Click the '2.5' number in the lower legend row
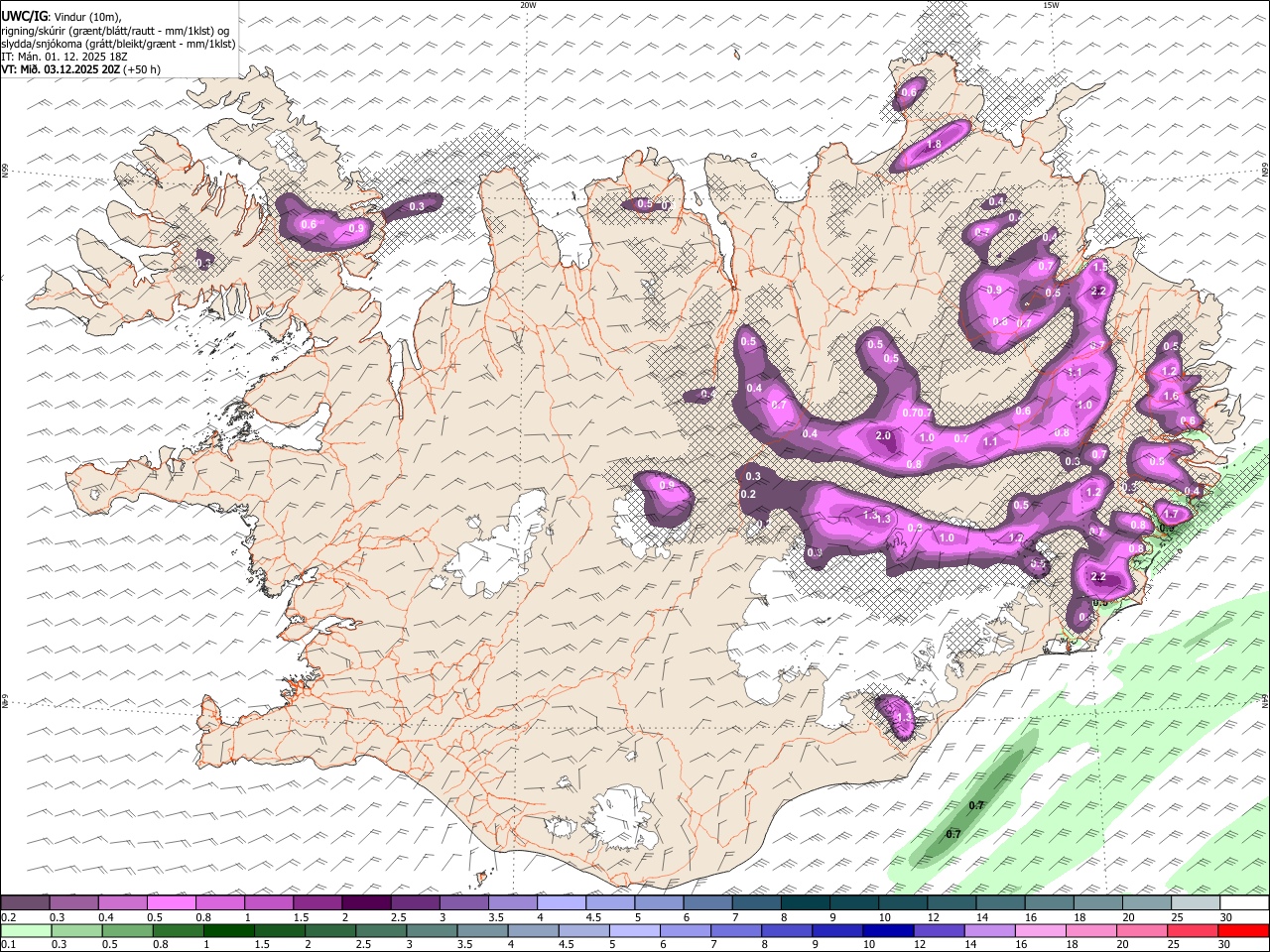1270x952 pixels. [x=361, y=946]
